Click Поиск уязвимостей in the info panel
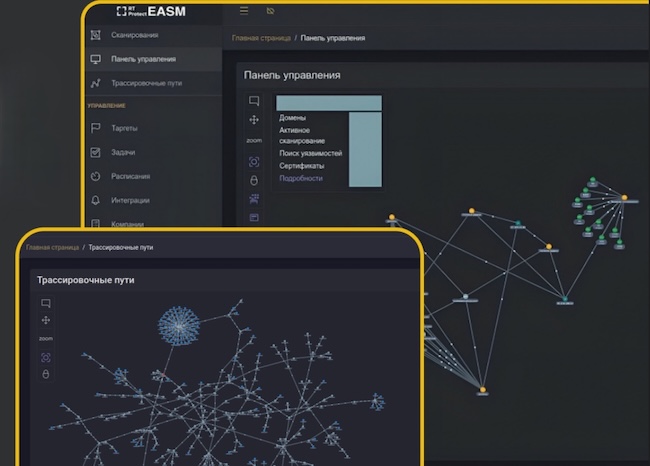 point(311,153)
